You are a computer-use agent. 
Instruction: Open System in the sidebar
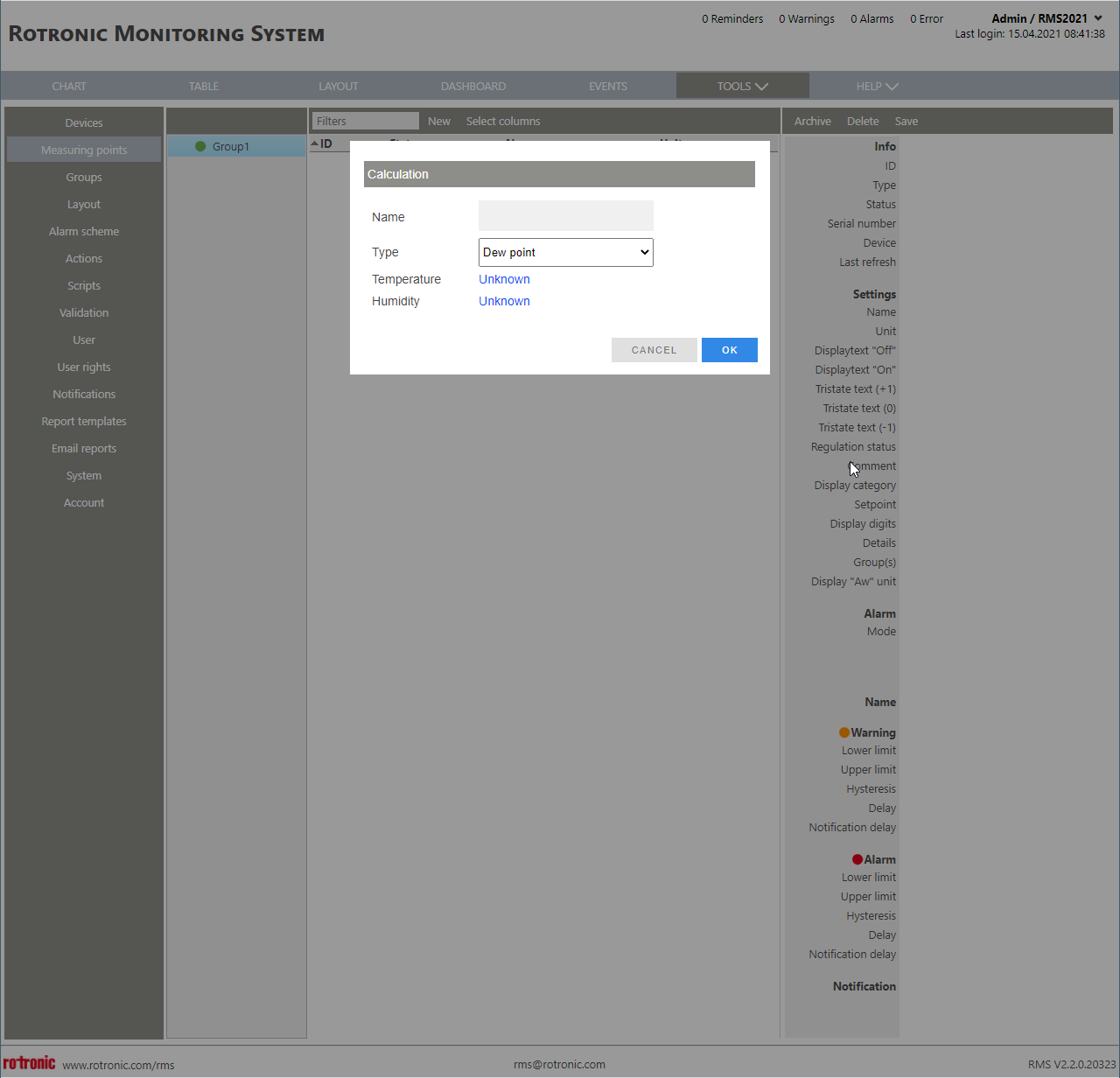(x=84, y=475)
